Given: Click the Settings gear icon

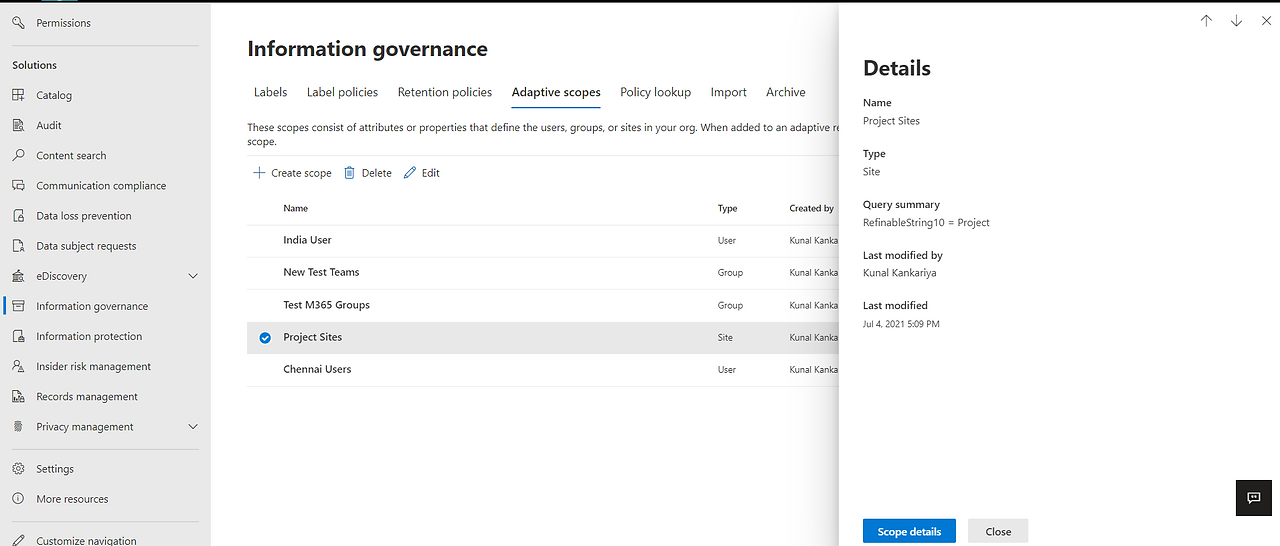Looking at the screenshot, I should pyautogui.click(x=18, y=468).
